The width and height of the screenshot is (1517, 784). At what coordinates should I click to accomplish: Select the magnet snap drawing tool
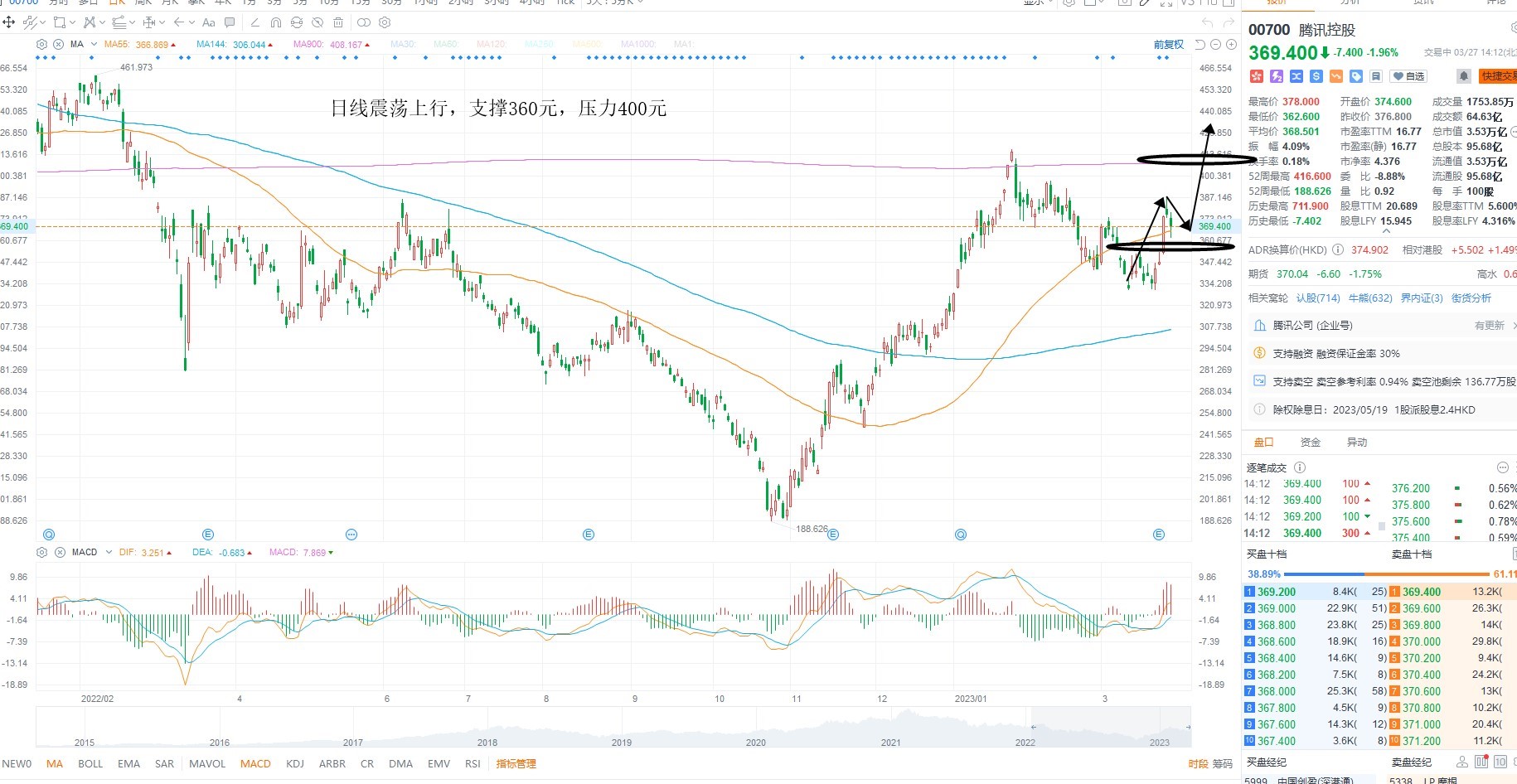pyautogui.click(x=275, y=22)
